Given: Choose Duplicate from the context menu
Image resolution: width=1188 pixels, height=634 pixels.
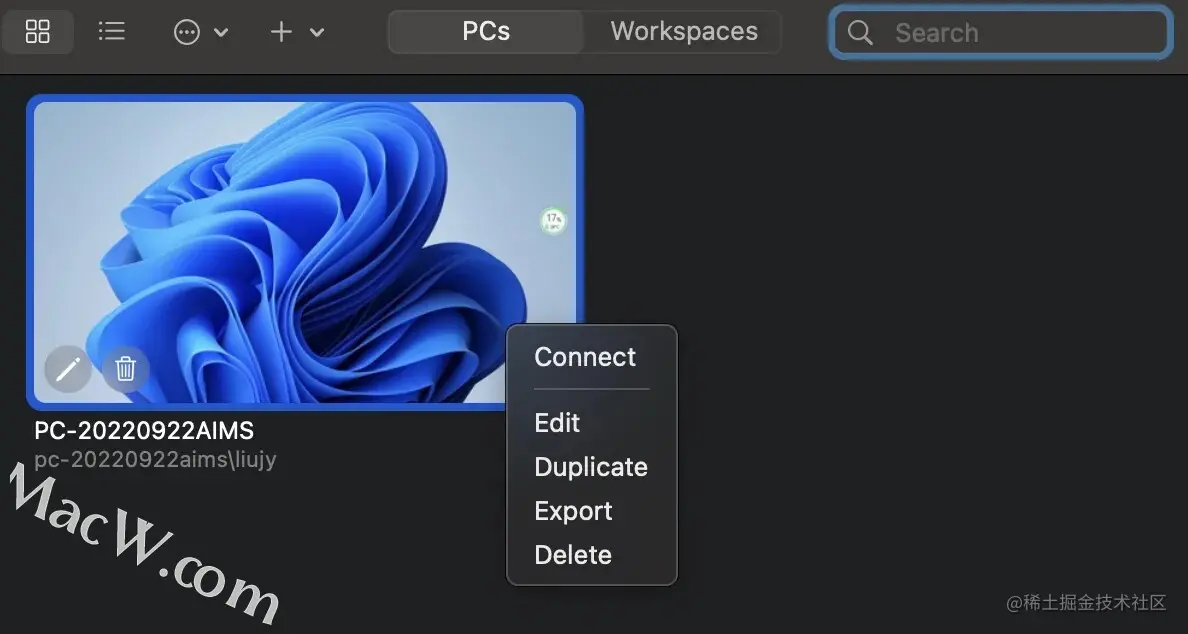Looking at the screenshot, I should click(x=591, y=467).
